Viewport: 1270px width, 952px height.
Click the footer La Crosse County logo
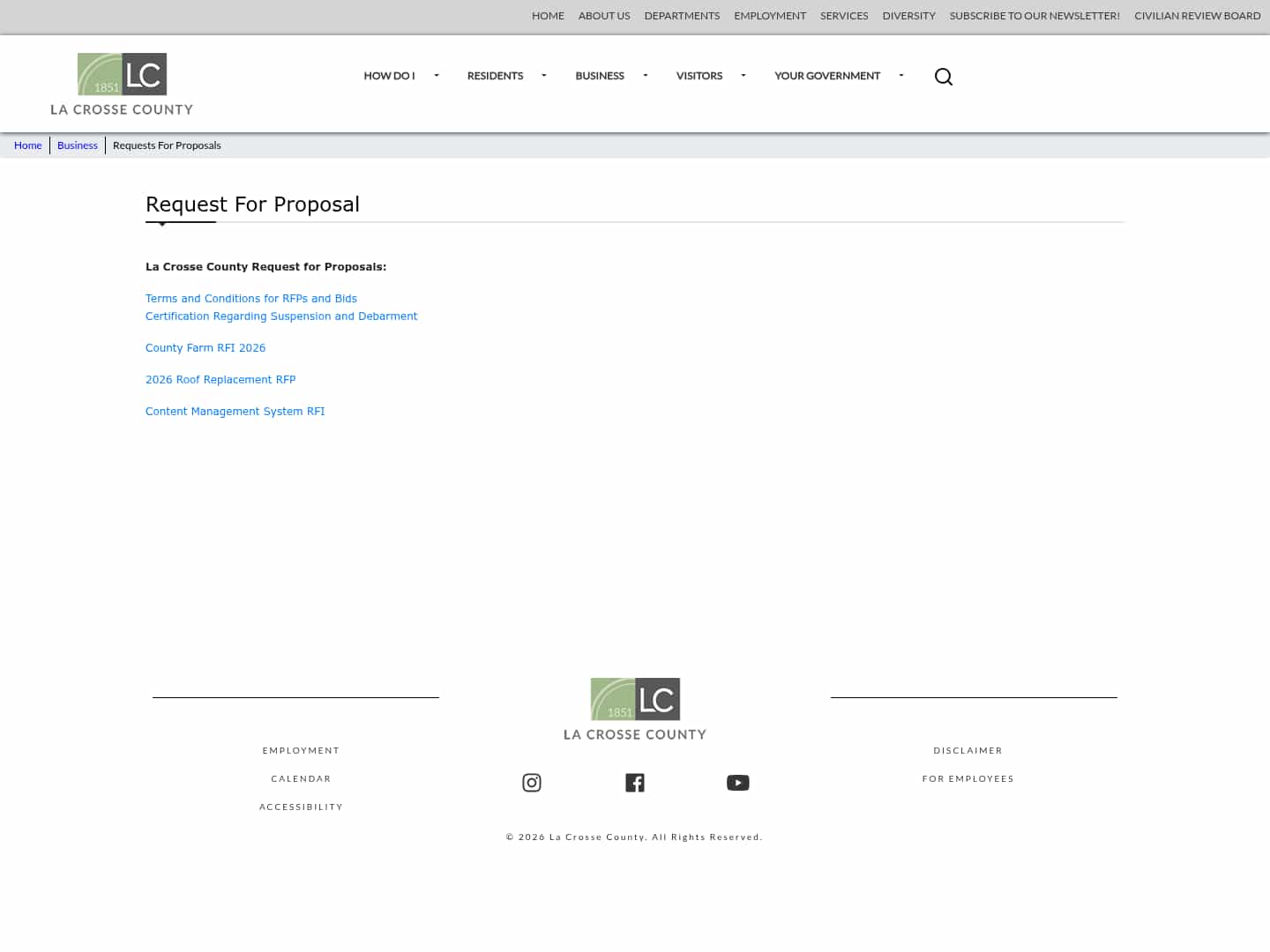click(x=635, y=709)
